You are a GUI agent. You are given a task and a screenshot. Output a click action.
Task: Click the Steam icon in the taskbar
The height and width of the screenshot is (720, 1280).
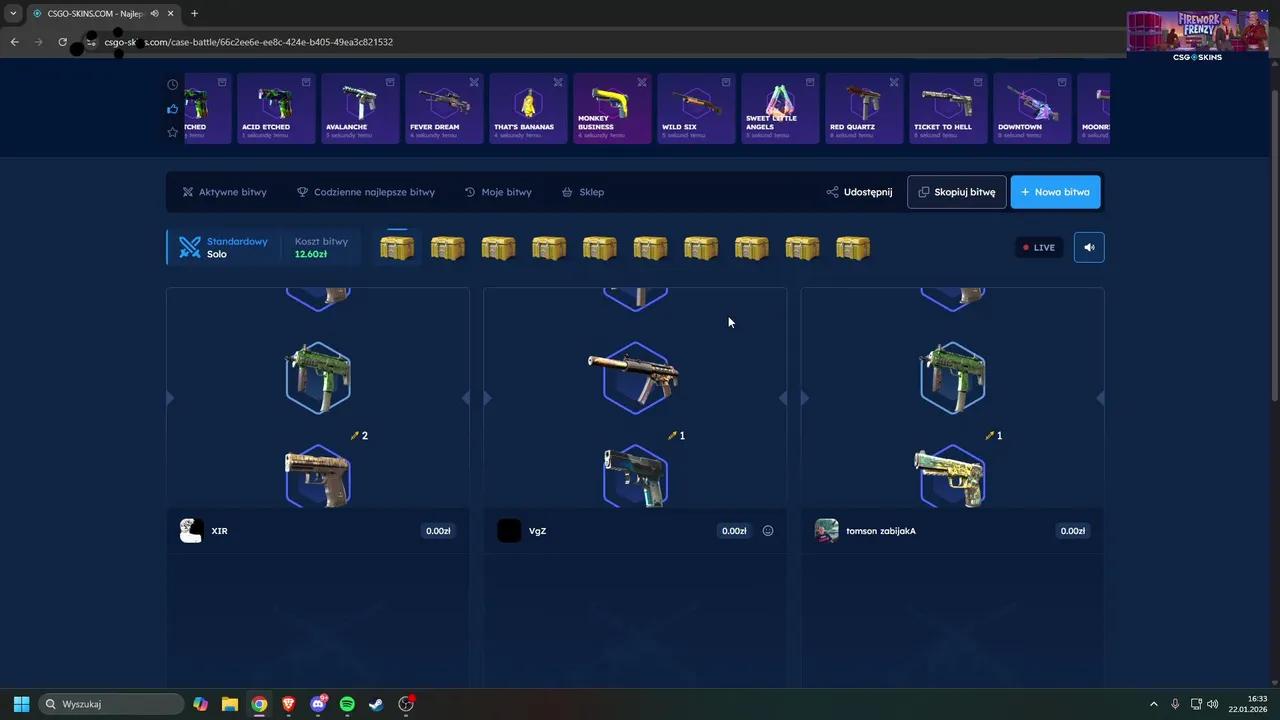coord(376,704)
